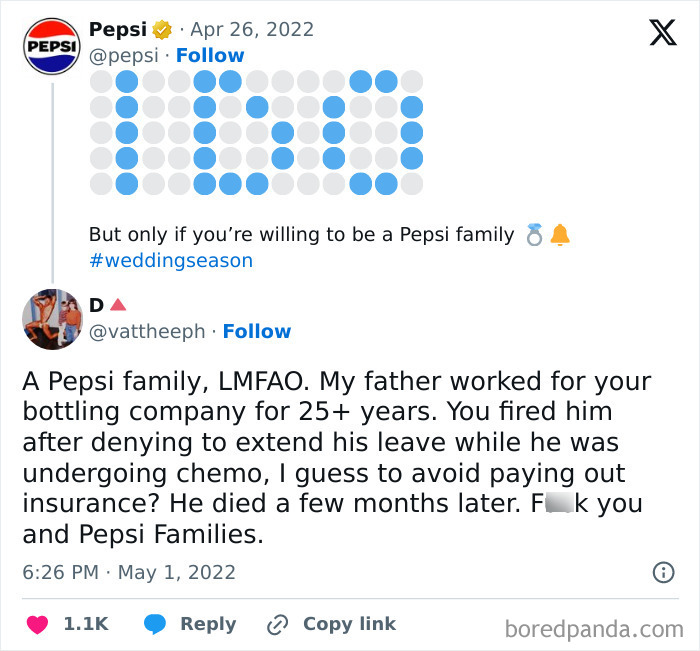Click the @pepsi handle text
The width and height of the screenshot is (700, 651).
click(x=125, y=55)
